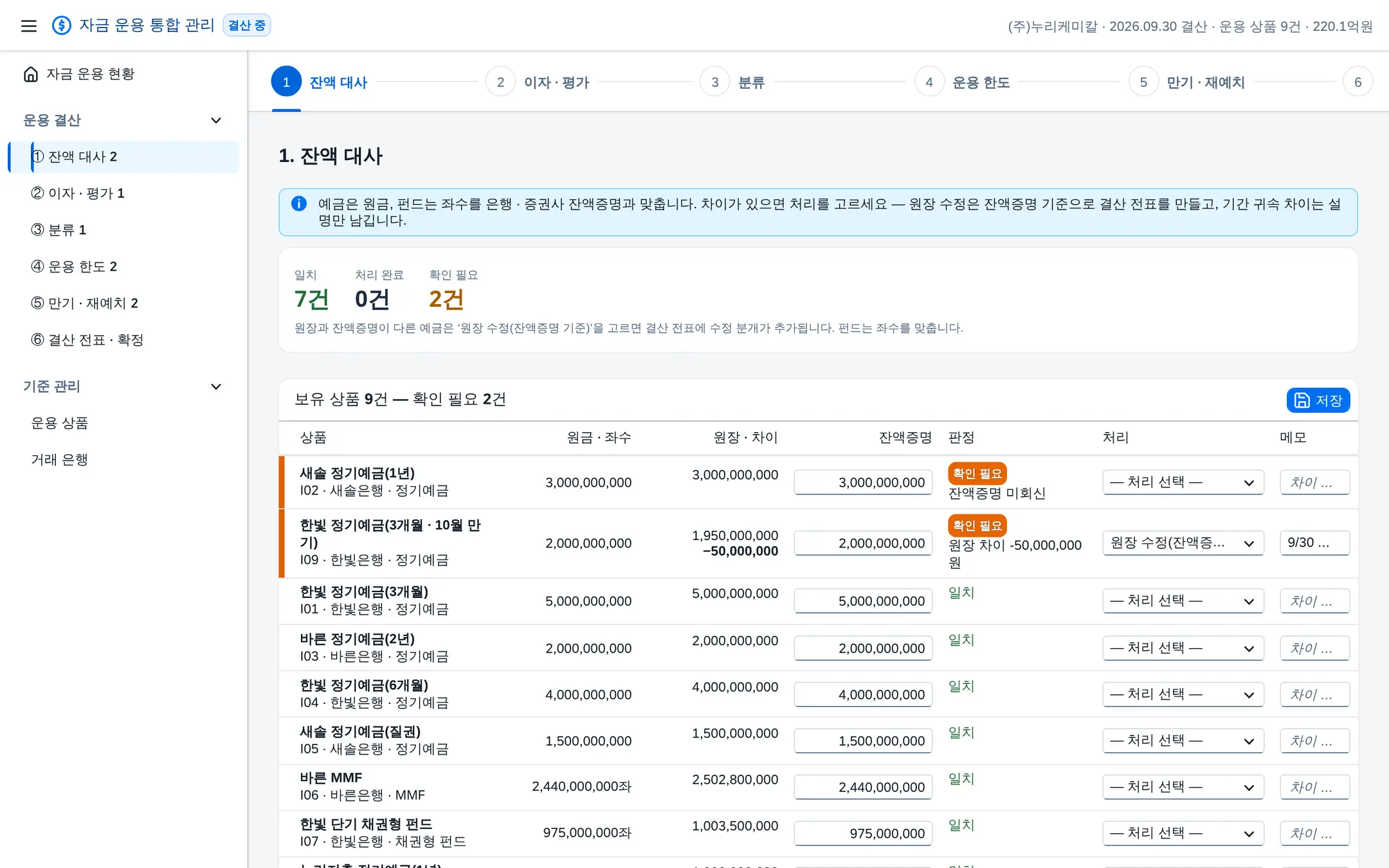The height and width of the screenshot is (868, 1389).
Task: Click 잔액증명 field showing 2,440,000,000
Action: (863, 787)
